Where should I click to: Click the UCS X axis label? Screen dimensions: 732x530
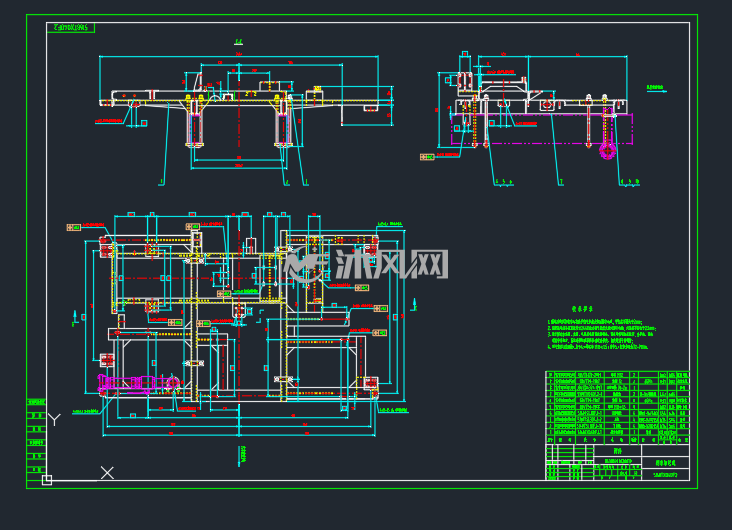click(107, 473)
